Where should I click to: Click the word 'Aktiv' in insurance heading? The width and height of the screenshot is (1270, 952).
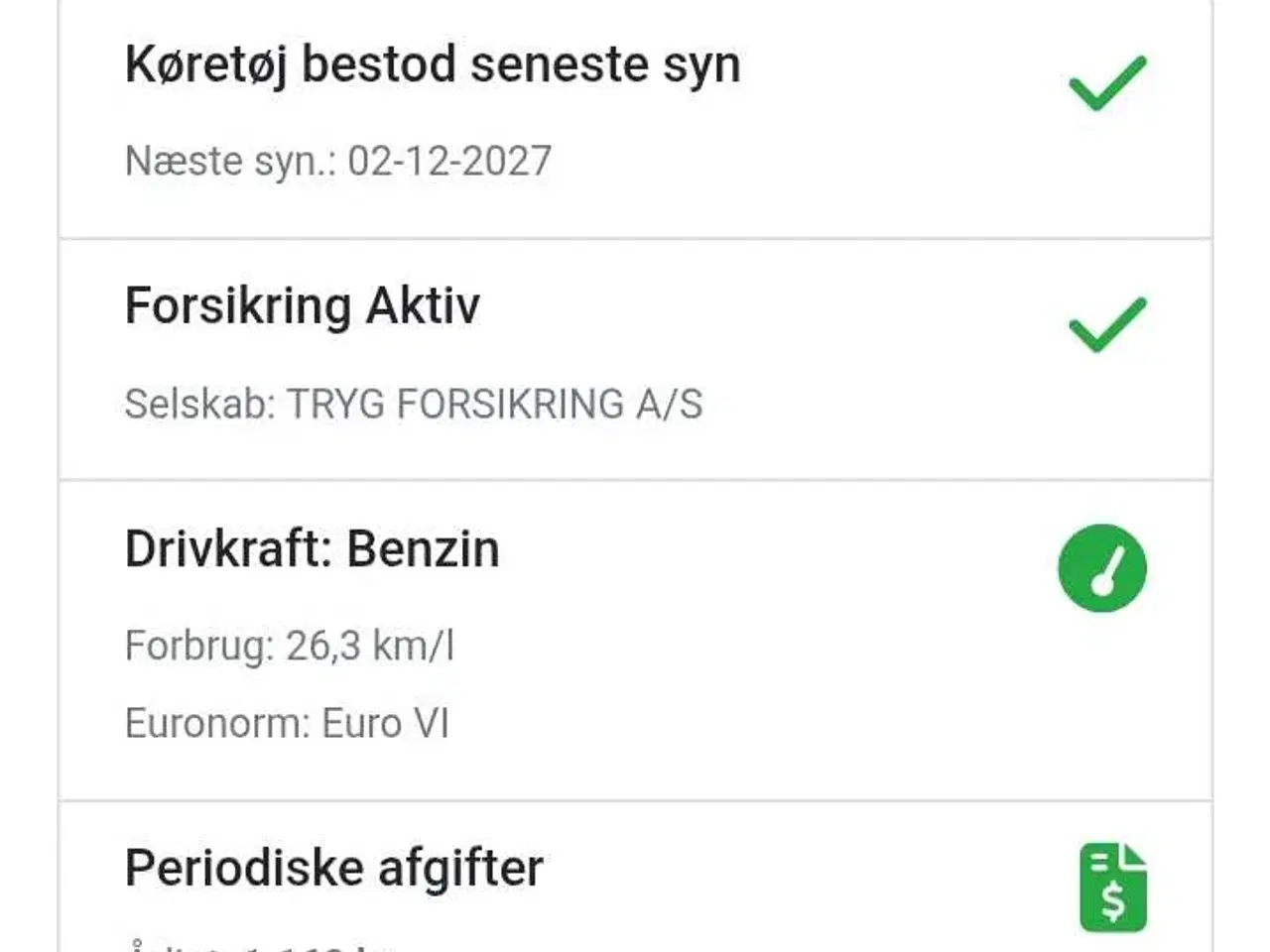(423, 305)
